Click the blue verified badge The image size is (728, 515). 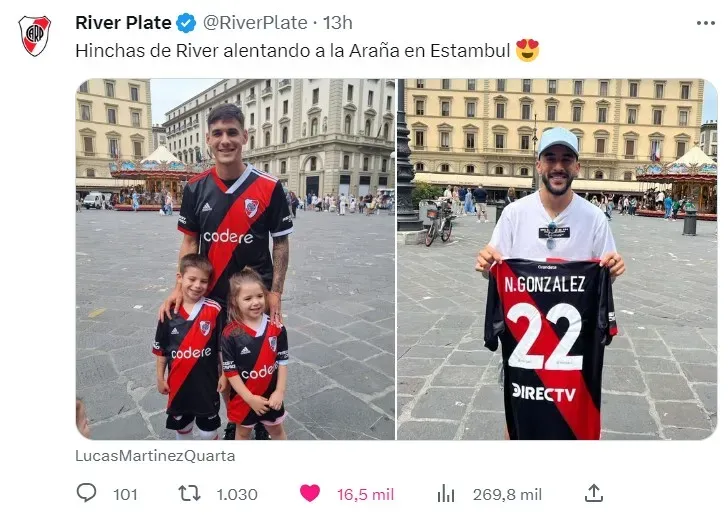(x=187, y=23)
